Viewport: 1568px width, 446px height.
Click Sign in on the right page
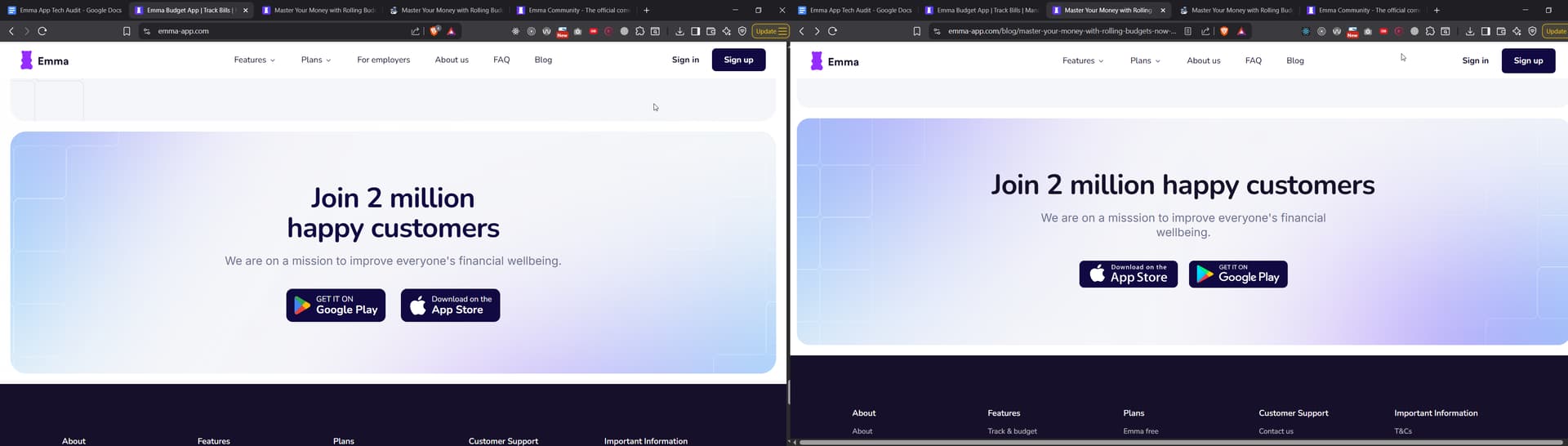pos(1475,60)
